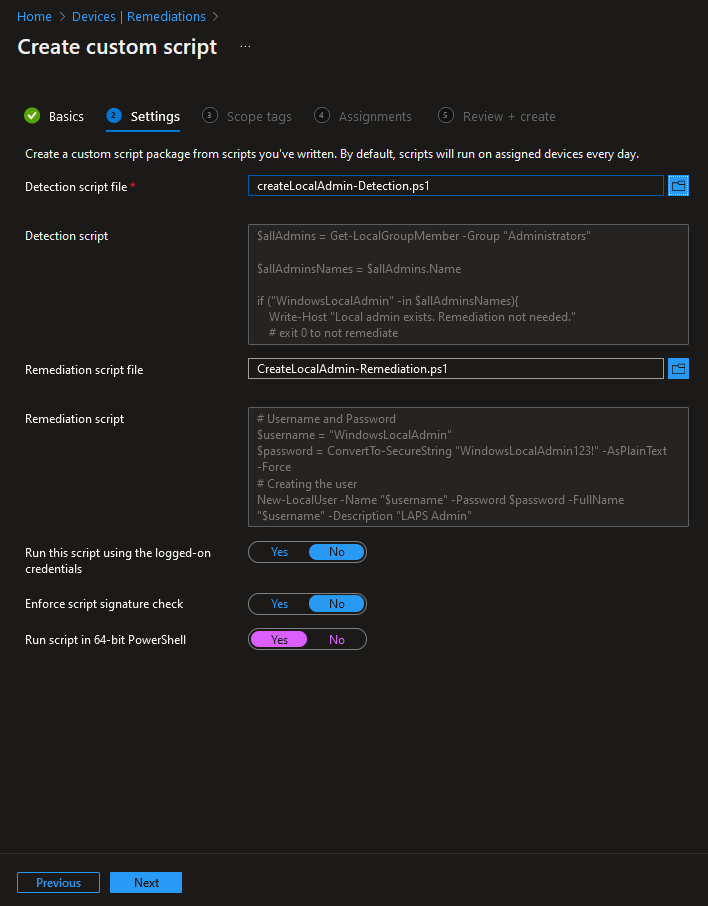Set Enforce script signature check to Yes
Screen dimensions: 708x906
[x=279, y=604]
